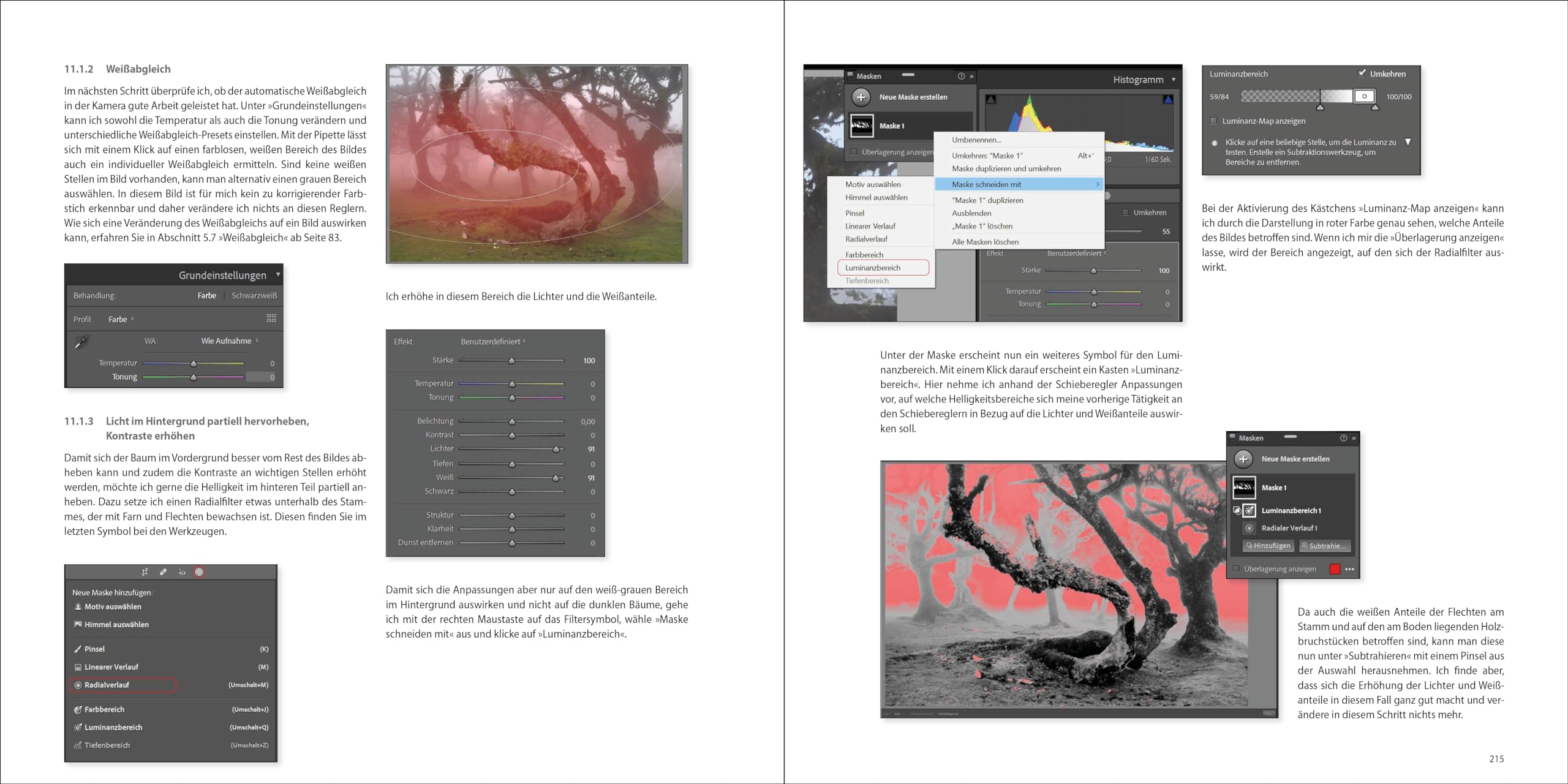Open the Effekt Benutzerdefiniert dropdown
1568x784 pixels.
(x=493, y=341)
